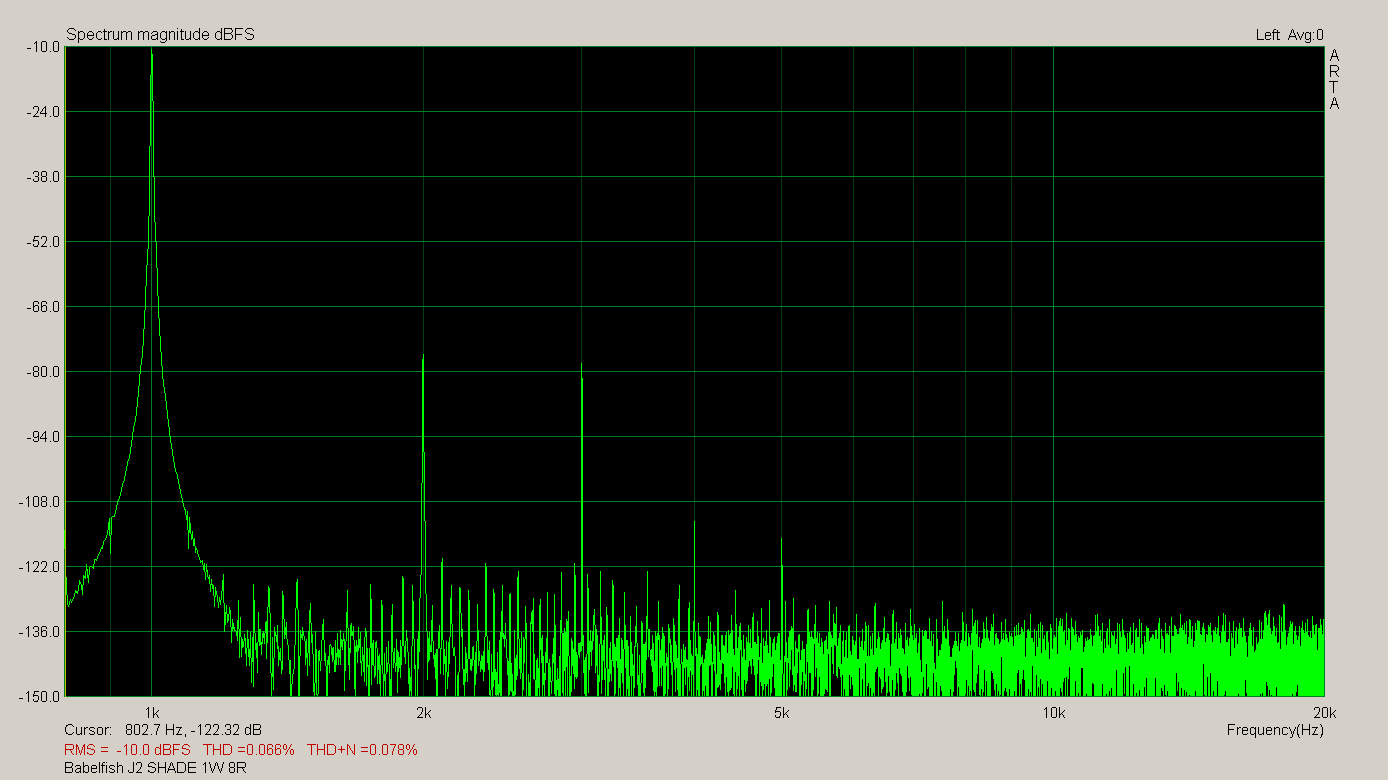The height and width of the screenshot is (784, 1388).
Task: Click the 'THD =0.066%' readout
Action: click(x=249, y=749)
